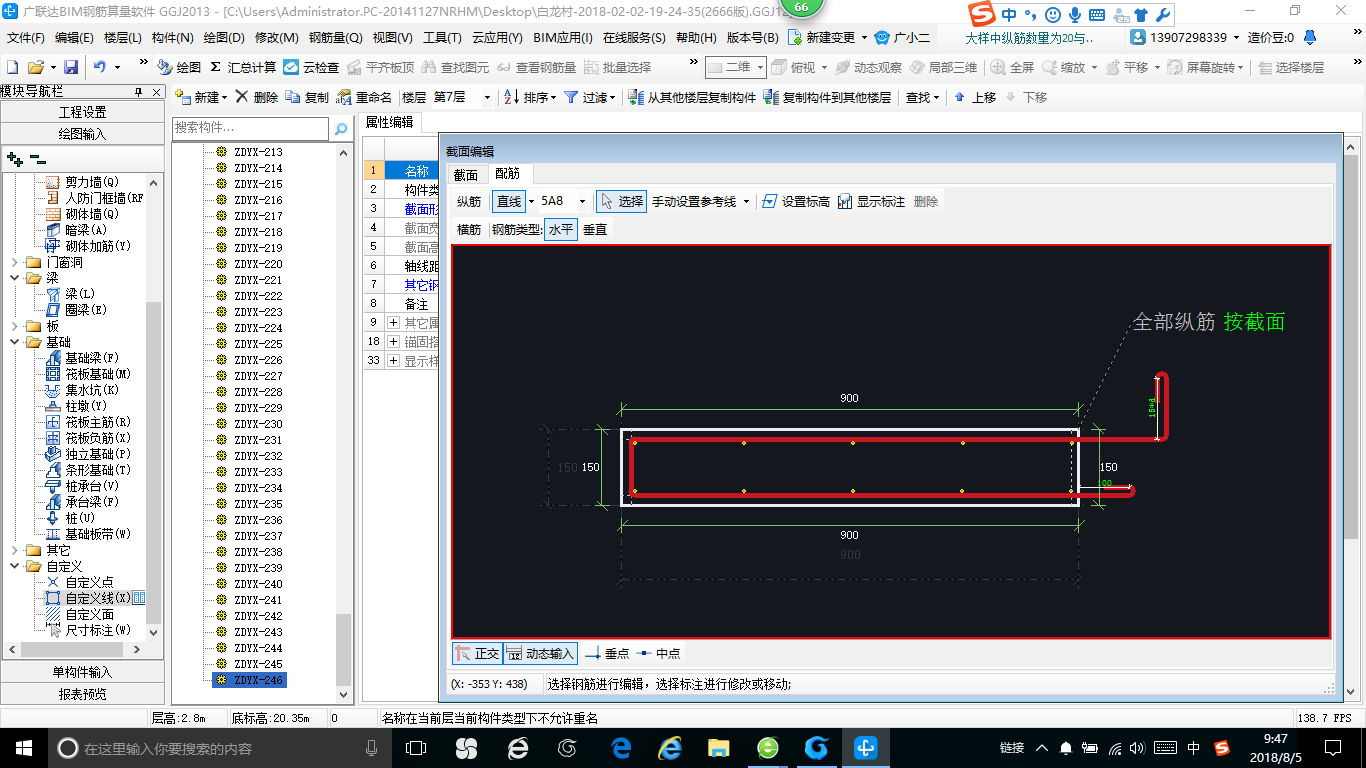The image size is (1366, 768).
Task: Click 垂点 perpendicular snap
Action: [x=607, y=653]
